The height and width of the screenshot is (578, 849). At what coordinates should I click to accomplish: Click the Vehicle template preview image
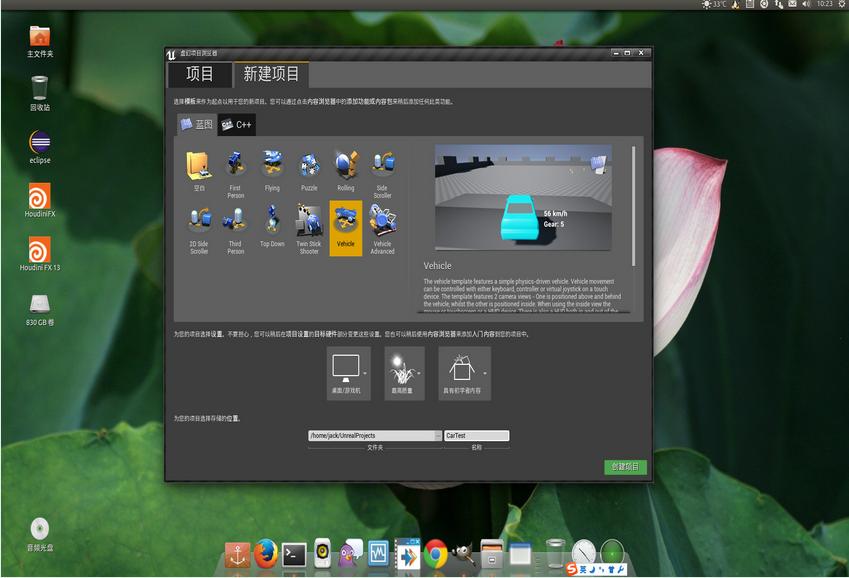524,197
